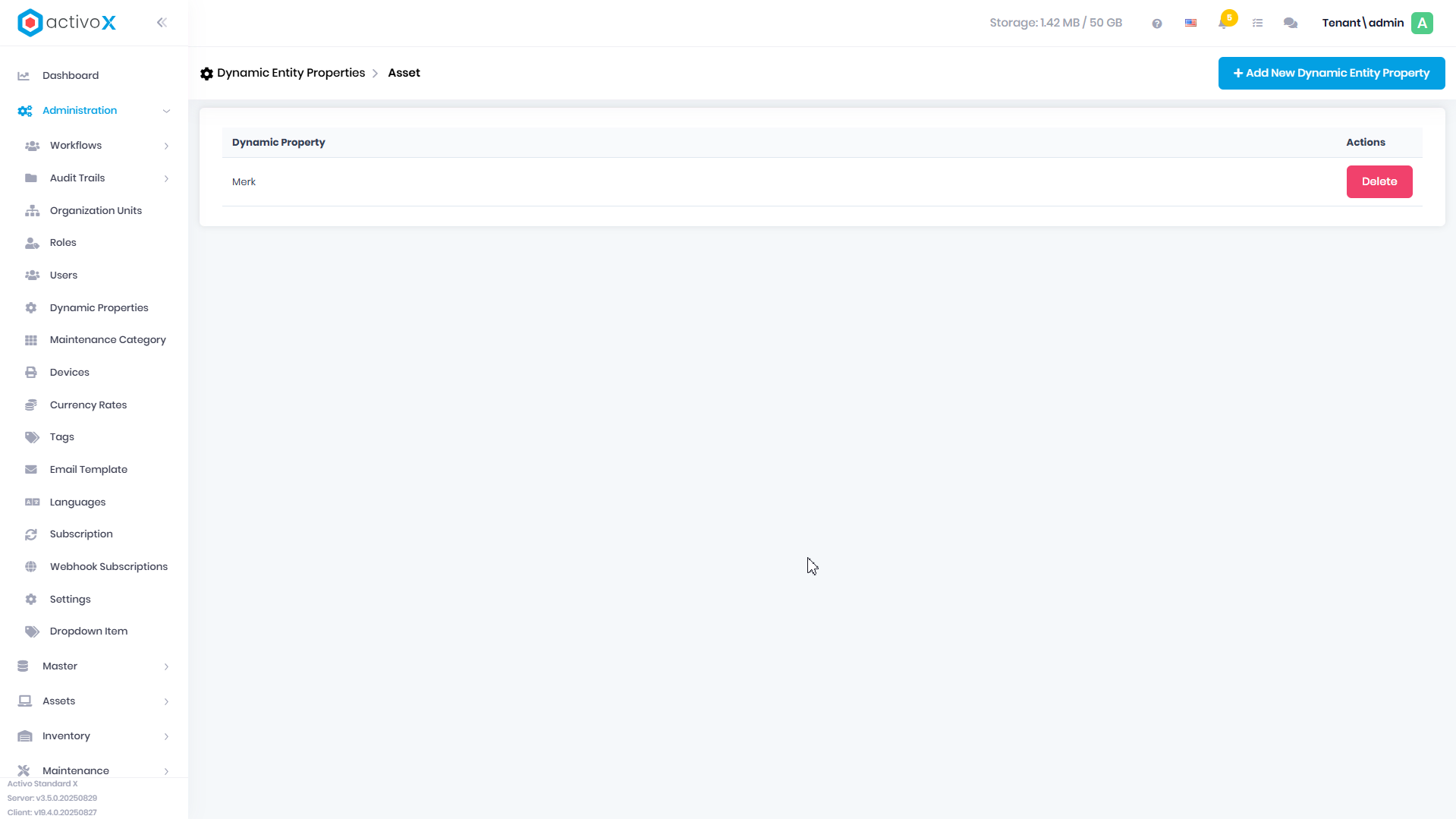Screen dimensions: 1456x819
Task: Open the Dashboard menu item
Action: click(x=71, y=76)
